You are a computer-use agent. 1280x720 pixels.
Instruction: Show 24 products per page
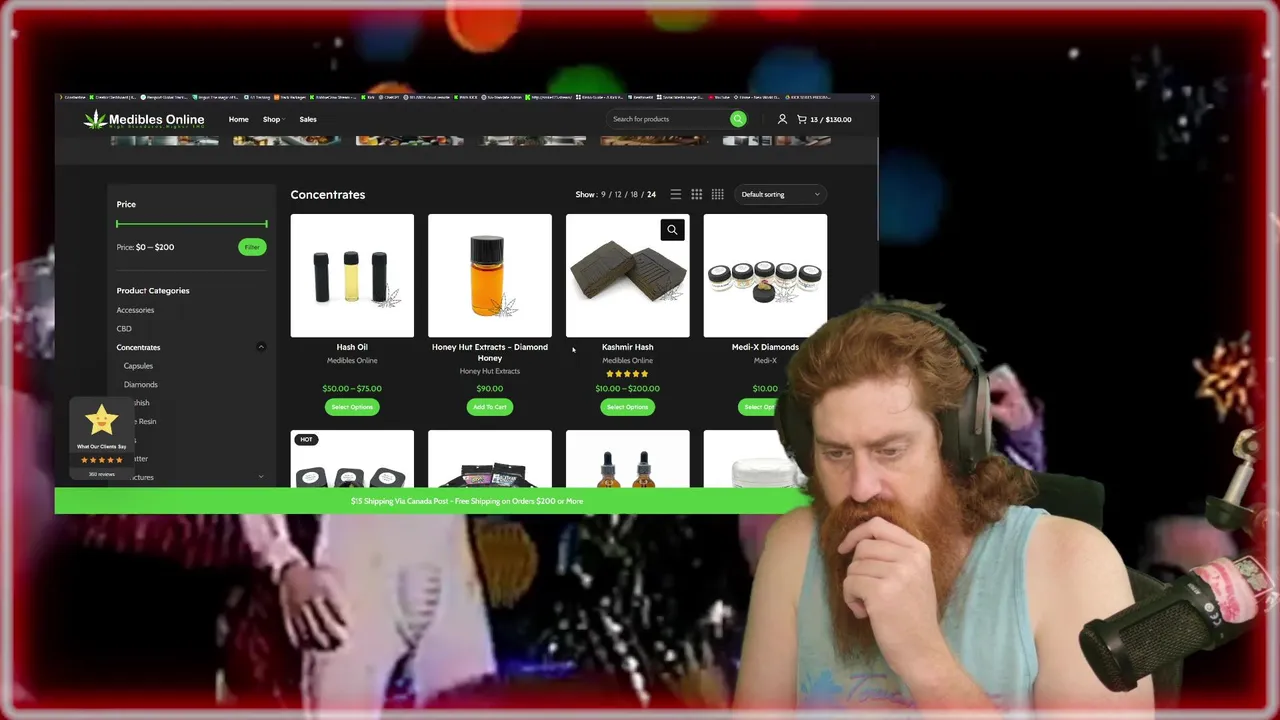(651, 194)
